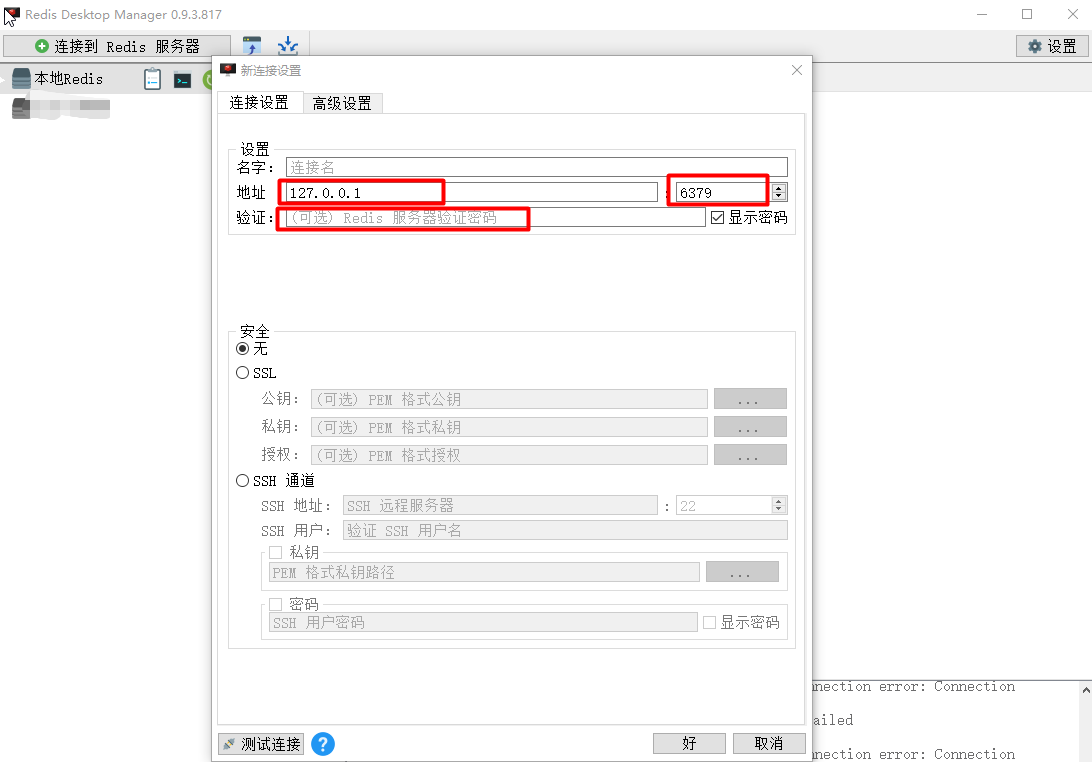Increase the port using the 6379 stepper arrow
The image size is (1092, 762).
point(778,186)
